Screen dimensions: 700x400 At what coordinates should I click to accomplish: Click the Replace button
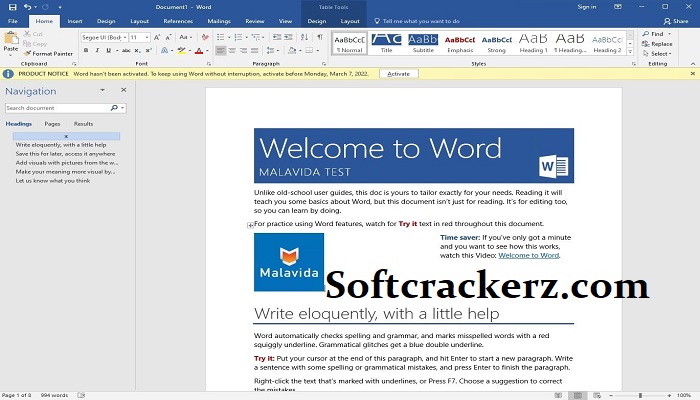[x=657, y=44]
